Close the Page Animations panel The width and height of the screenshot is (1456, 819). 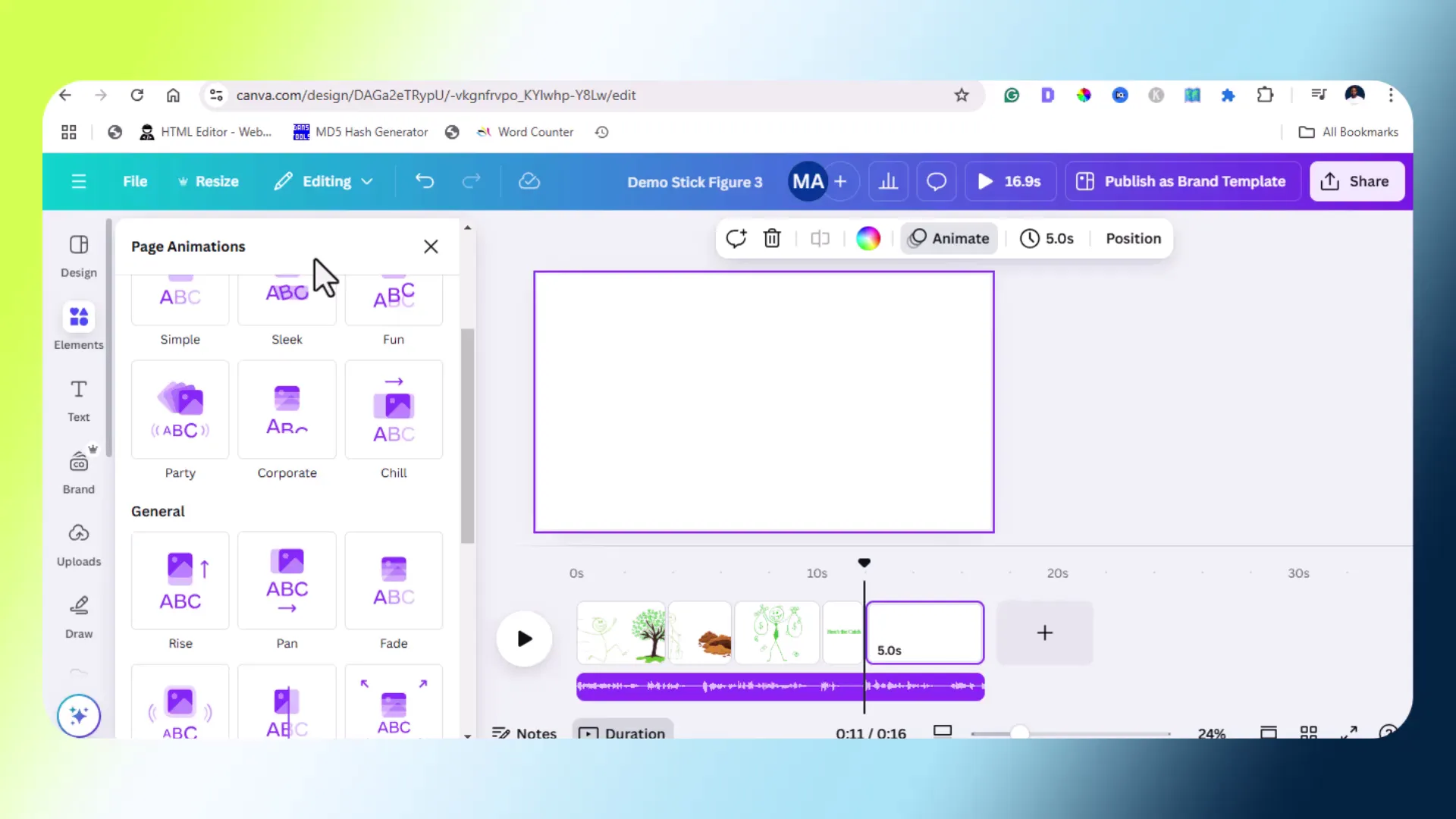coord(431,246)
